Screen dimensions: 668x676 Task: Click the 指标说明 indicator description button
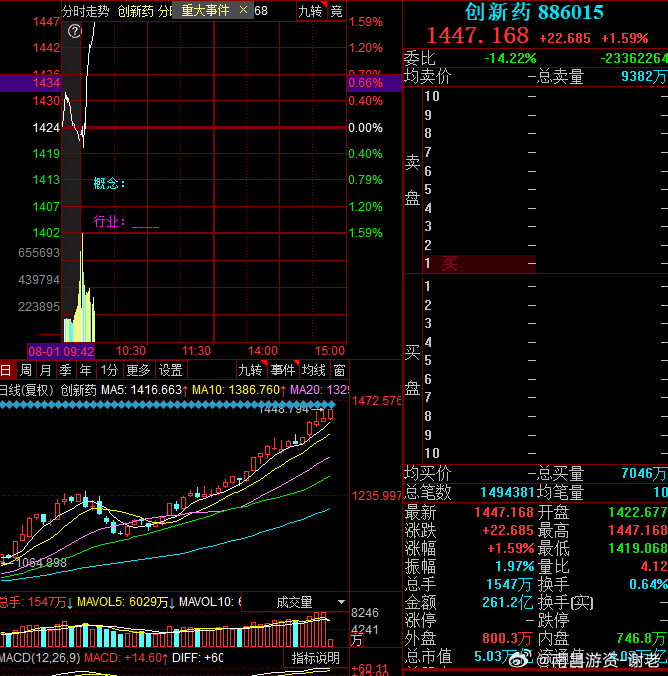[316, 657]
